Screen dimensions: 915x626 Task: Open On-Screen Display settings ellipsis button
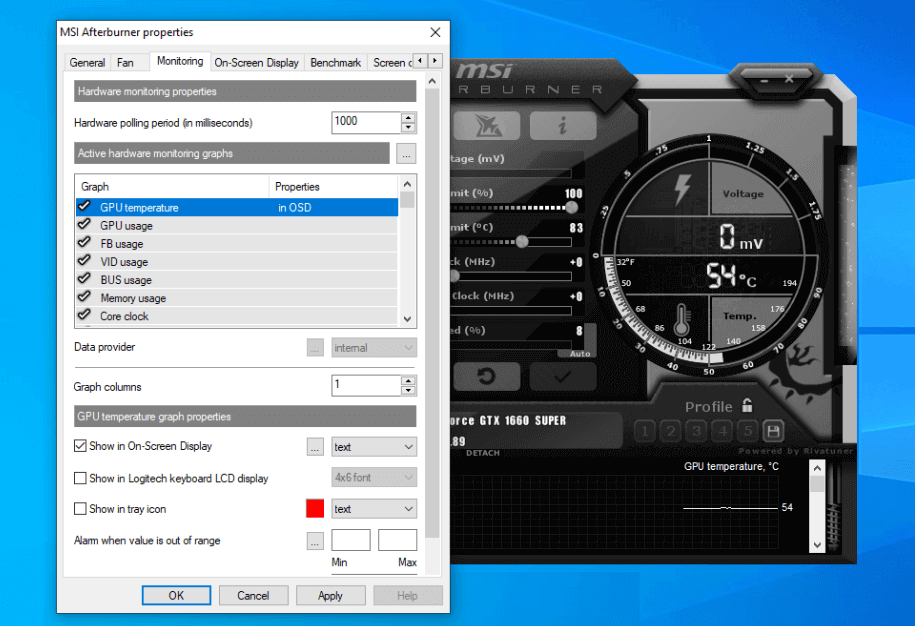tap(315, 447)
